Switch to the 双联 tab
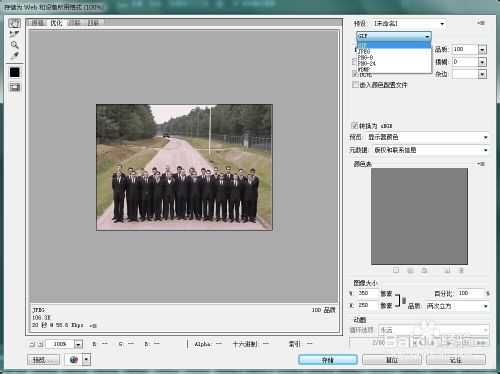The height and width of the screenshot is (374, 500). pos(75,23)
